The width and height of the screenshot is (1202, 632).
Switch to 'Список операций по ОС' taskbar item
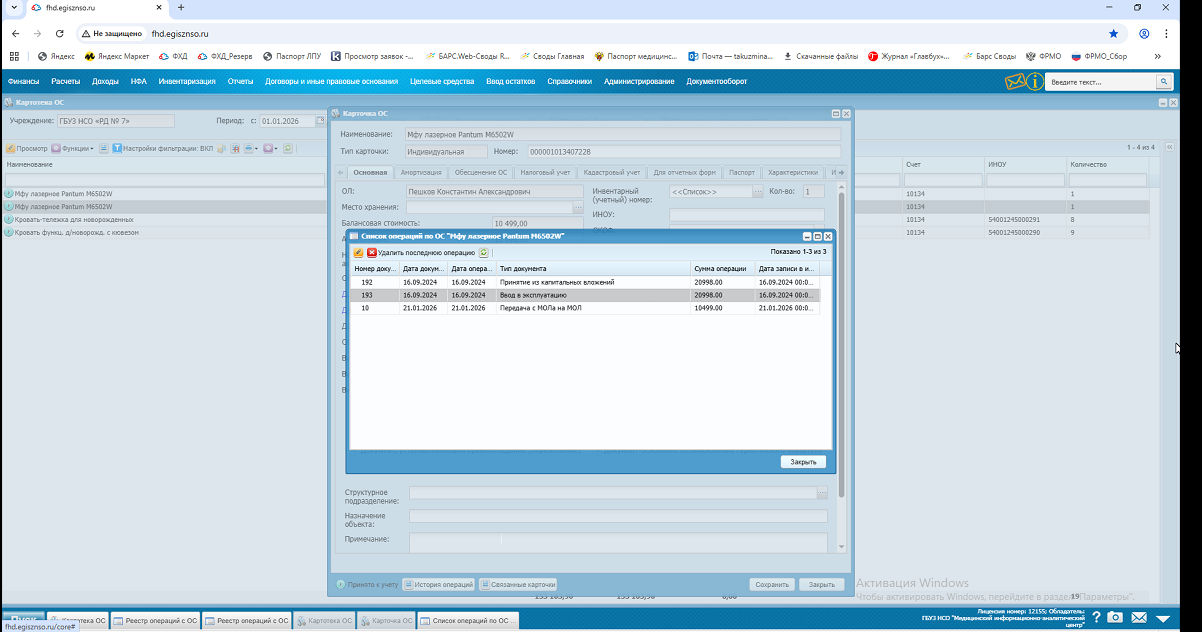(468, 621)
